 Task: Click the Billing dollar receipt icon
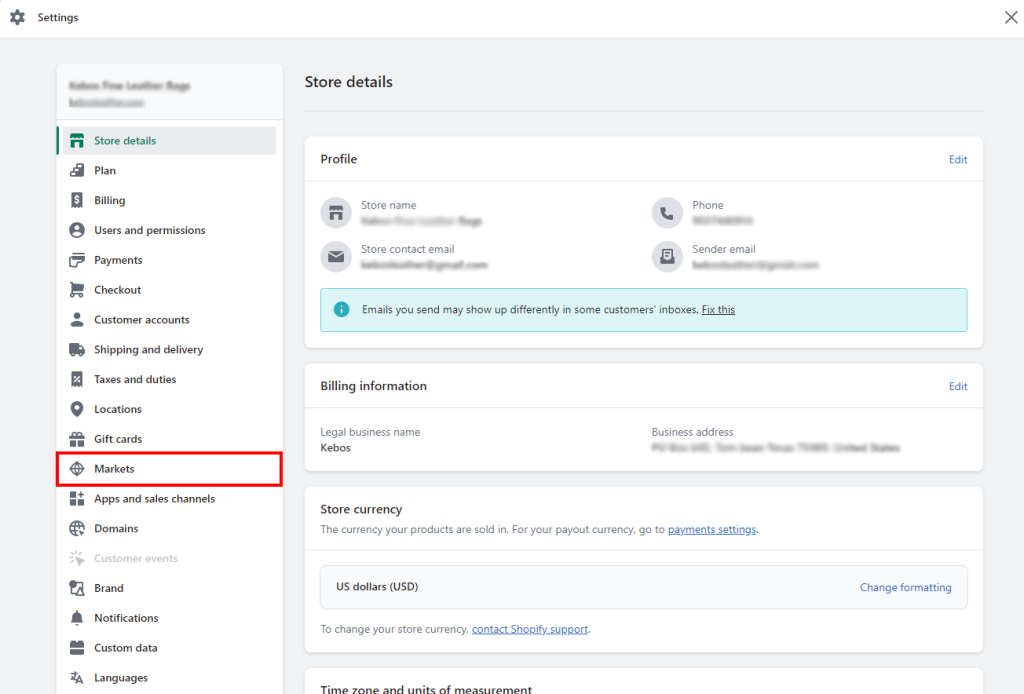click(x=77, y=200)
